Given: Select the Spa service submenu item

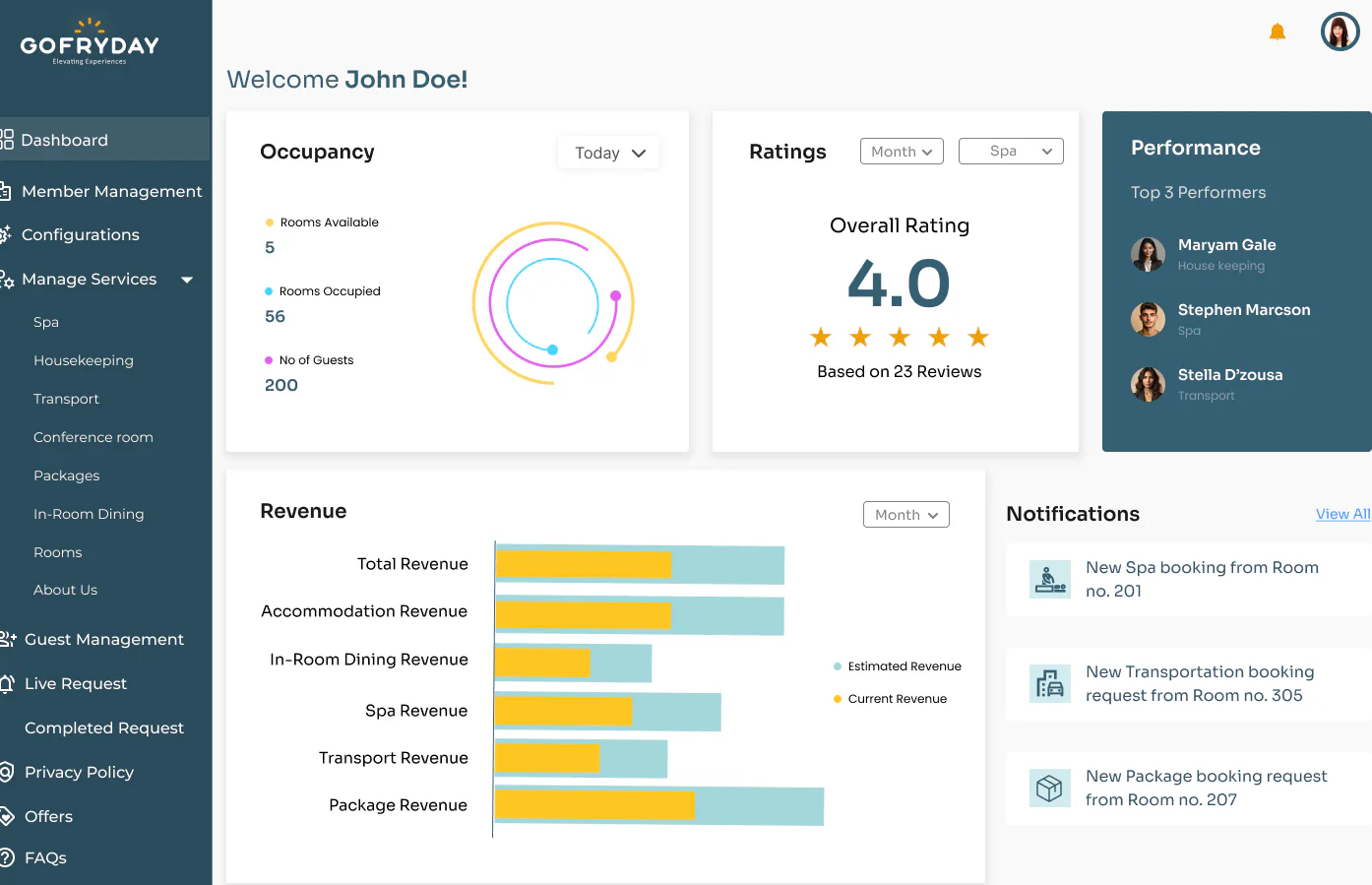Looking at the screenshot, I should coord(46,322).
